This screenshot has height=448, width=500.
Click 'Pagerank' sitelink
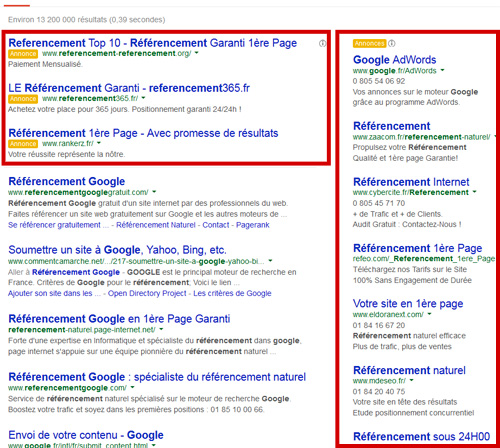click(x=253, y=225)
